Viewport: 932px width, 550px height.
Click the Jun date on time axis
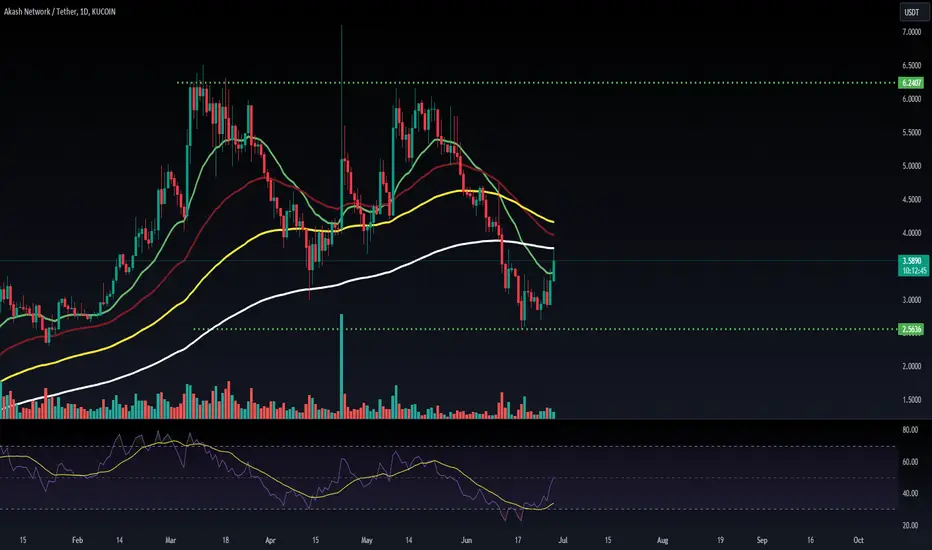pyautogui.click(x=467, y=540)
